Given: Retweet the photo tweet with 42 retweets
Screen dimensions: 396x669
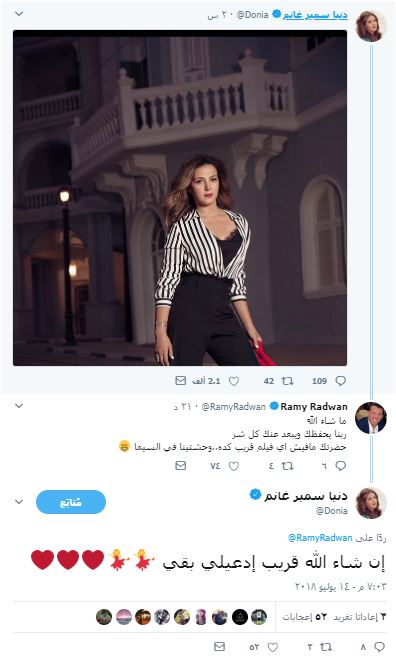Looking at the screenshot, I should point(287,381).
